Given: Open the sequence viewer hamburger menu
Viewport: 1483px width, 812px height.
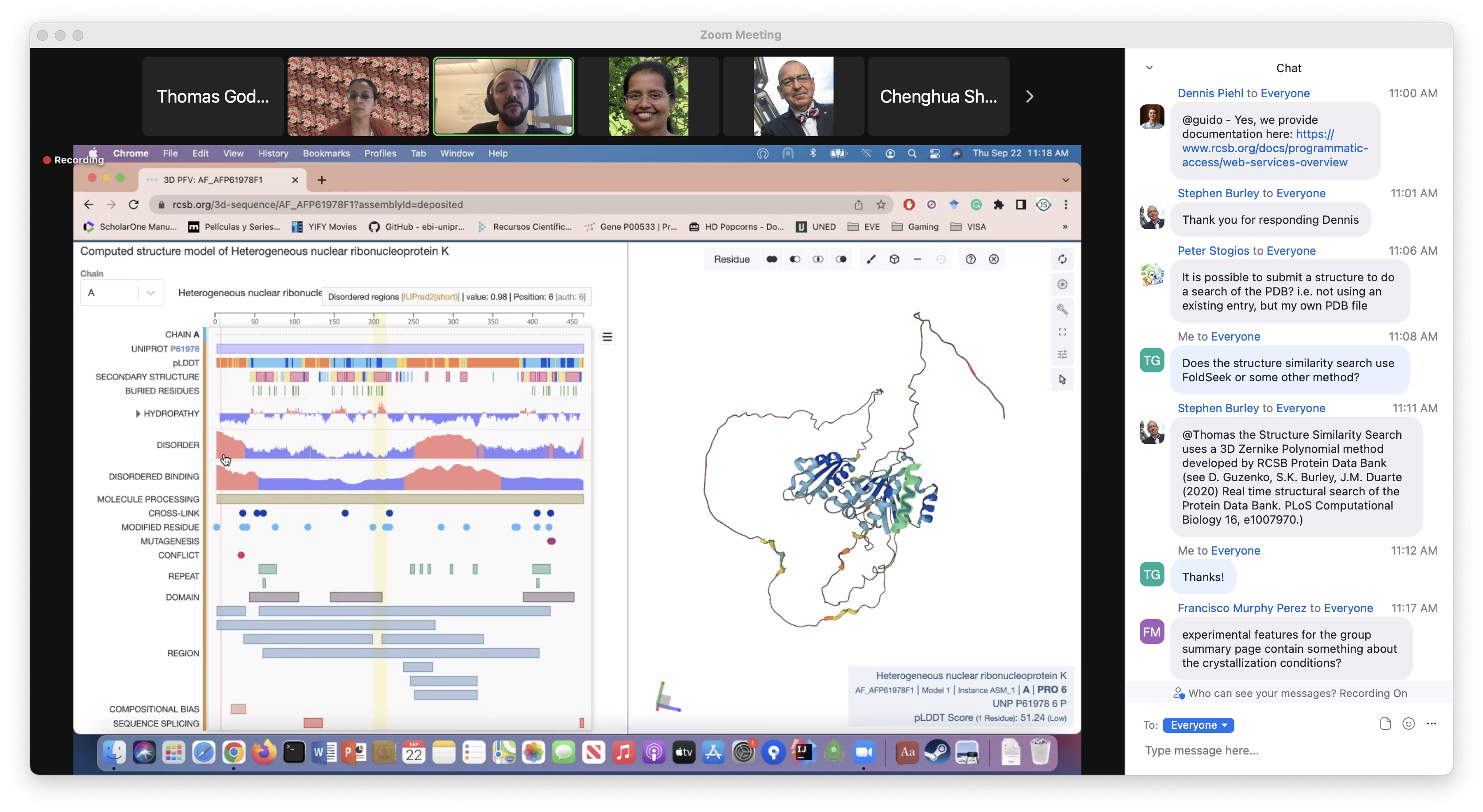Looking at the screenshot, I should pos(607,337).
